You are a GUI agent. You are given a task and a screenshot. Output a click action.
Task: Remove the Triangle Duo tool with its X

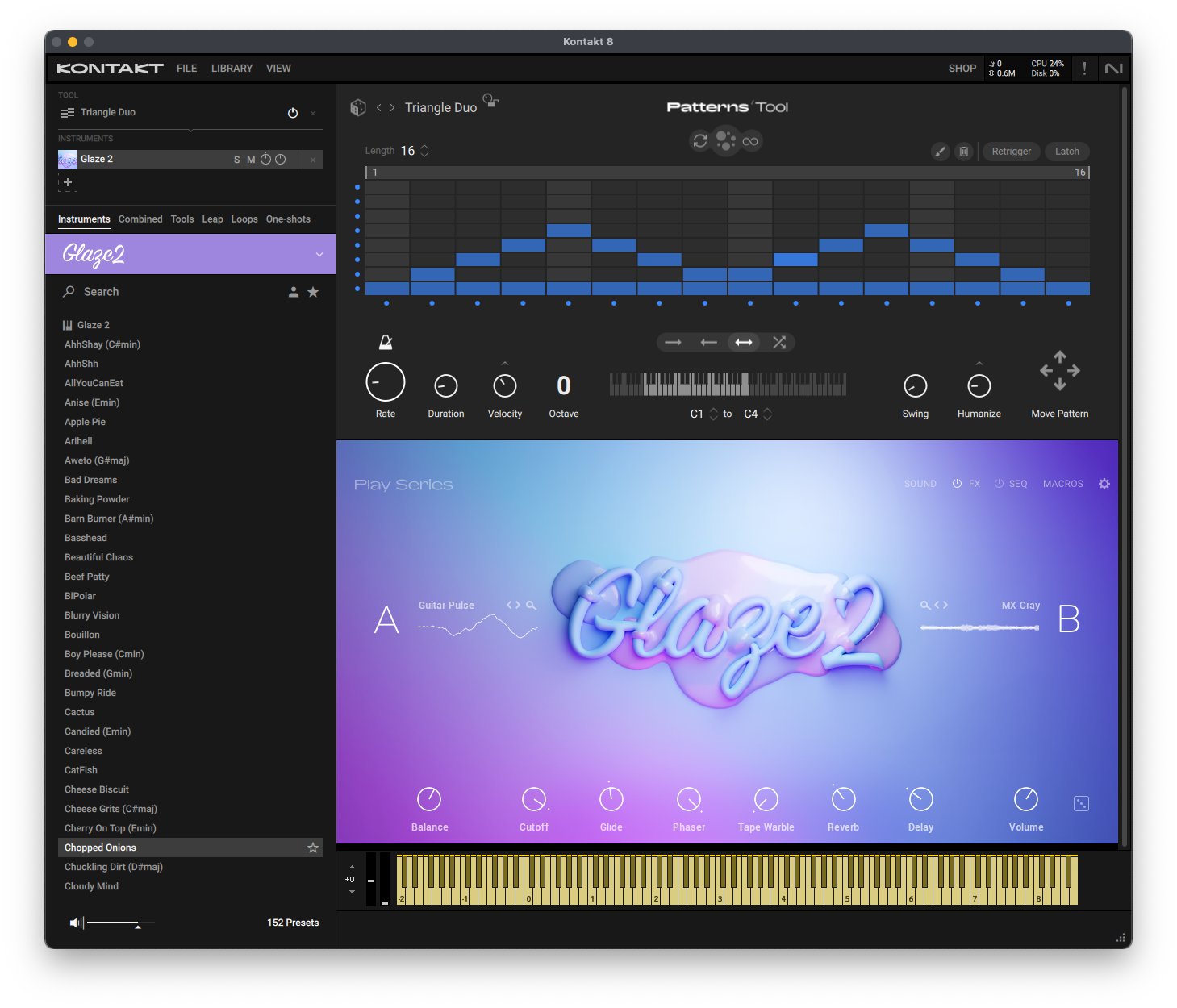coord(313,113)
